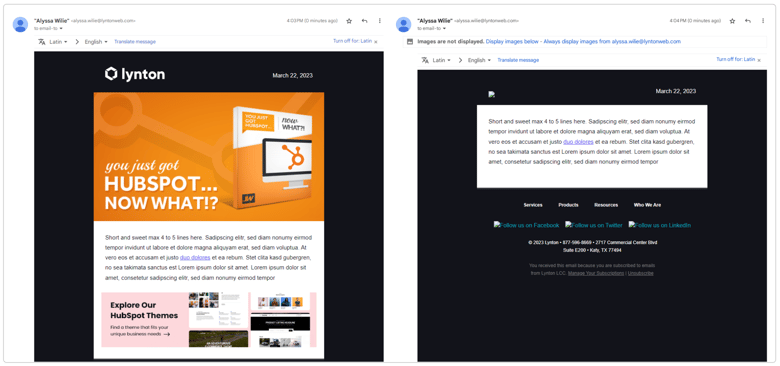
Task: Star the right email message
Action: [732, 21]
